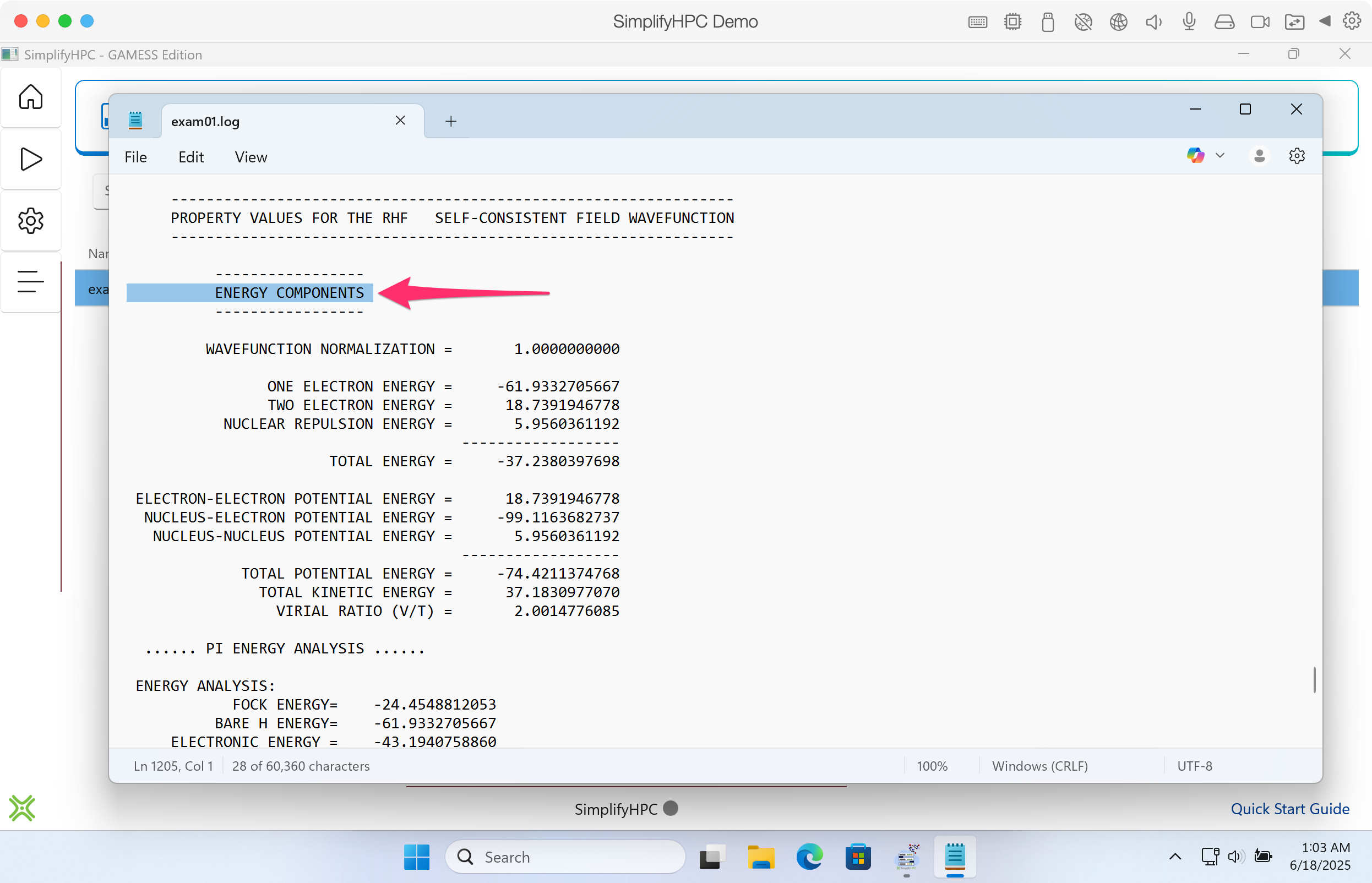Click the Notepad account profile icon
The height and width of the screenshot is (883, 1372).
[1259, 156]
